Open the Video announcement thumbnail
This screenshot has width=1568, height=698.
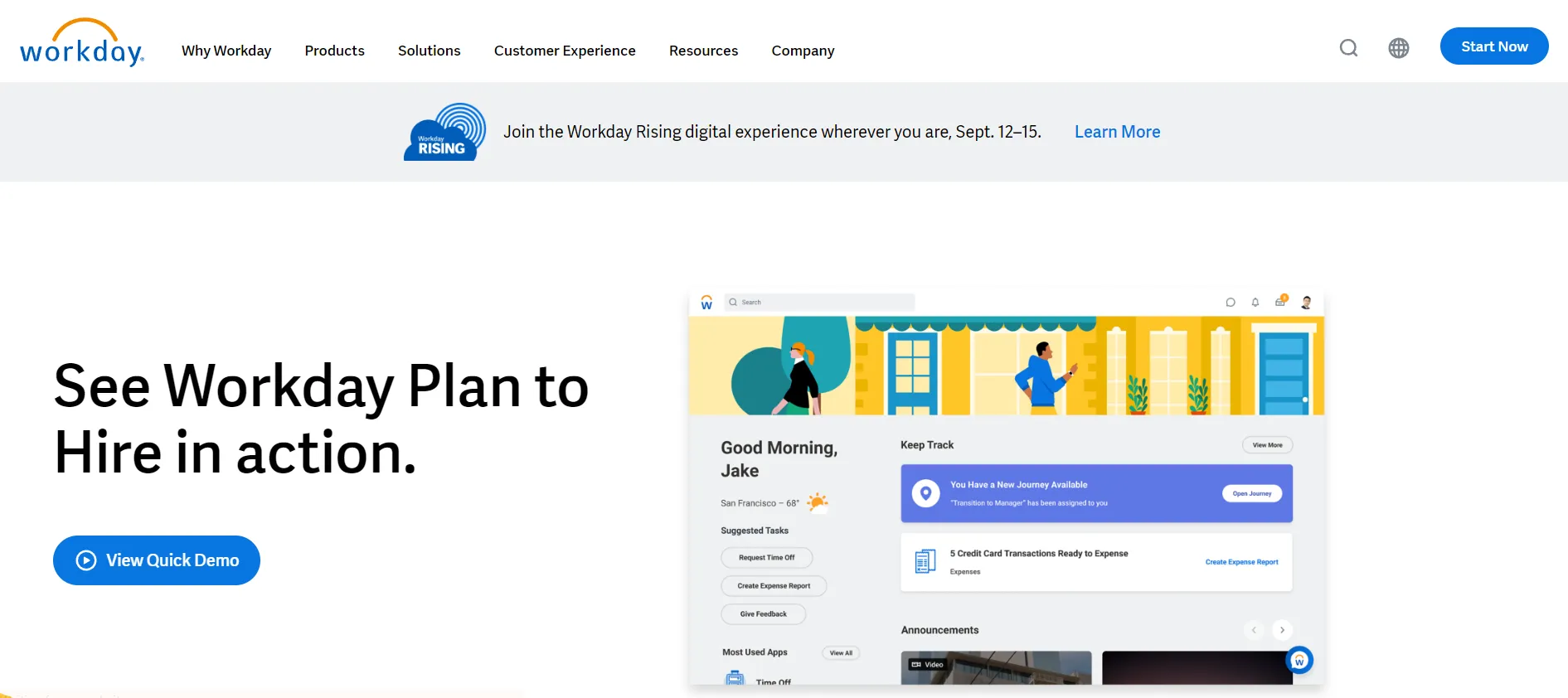(x=997, y=668)
